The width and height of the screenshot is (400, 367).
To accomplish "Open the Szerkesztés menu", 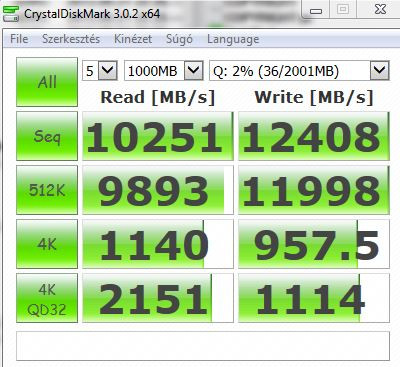I will 71,39.
